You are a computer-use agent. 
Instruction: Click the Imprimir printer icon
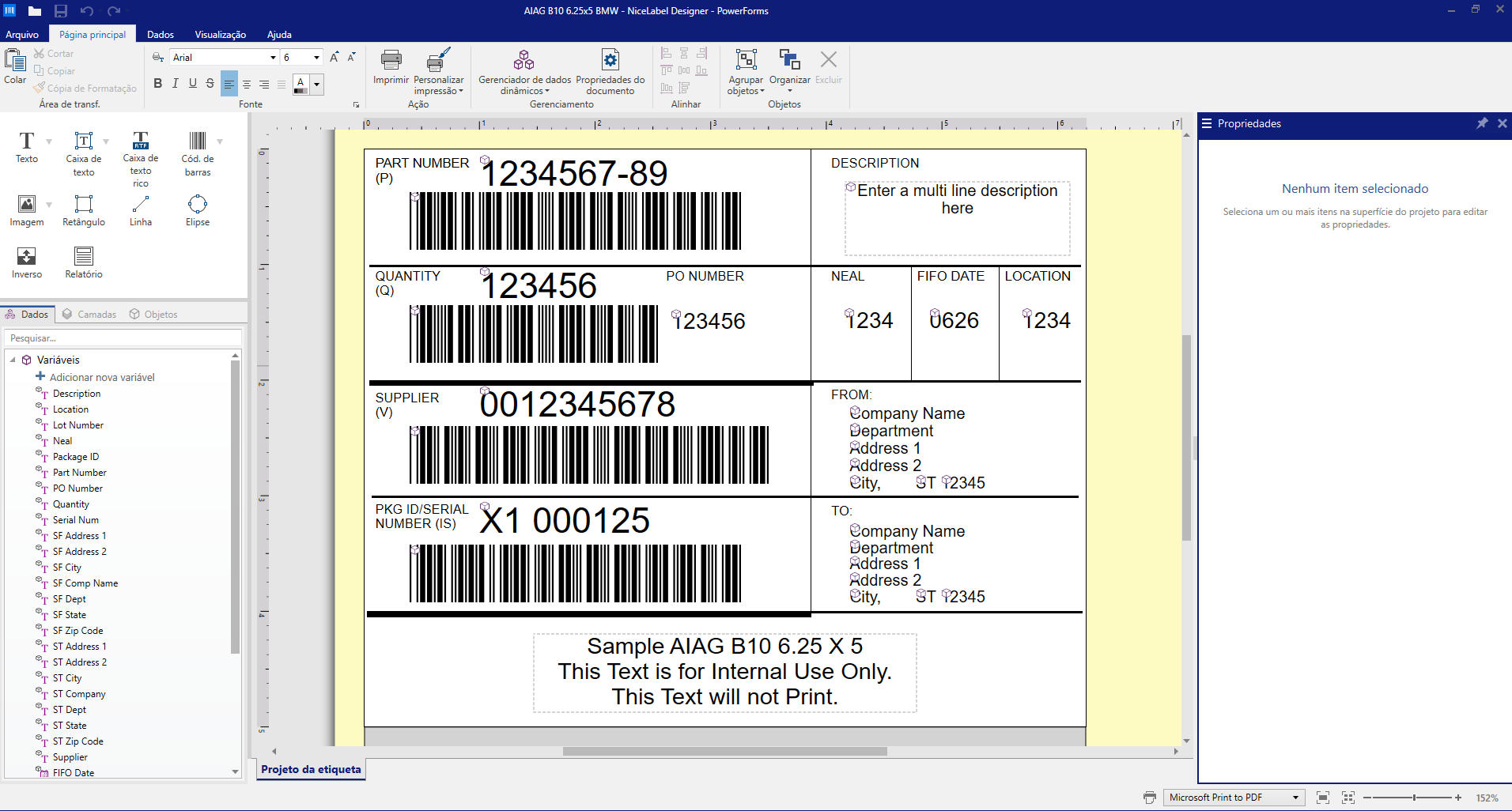click(391, 60)
